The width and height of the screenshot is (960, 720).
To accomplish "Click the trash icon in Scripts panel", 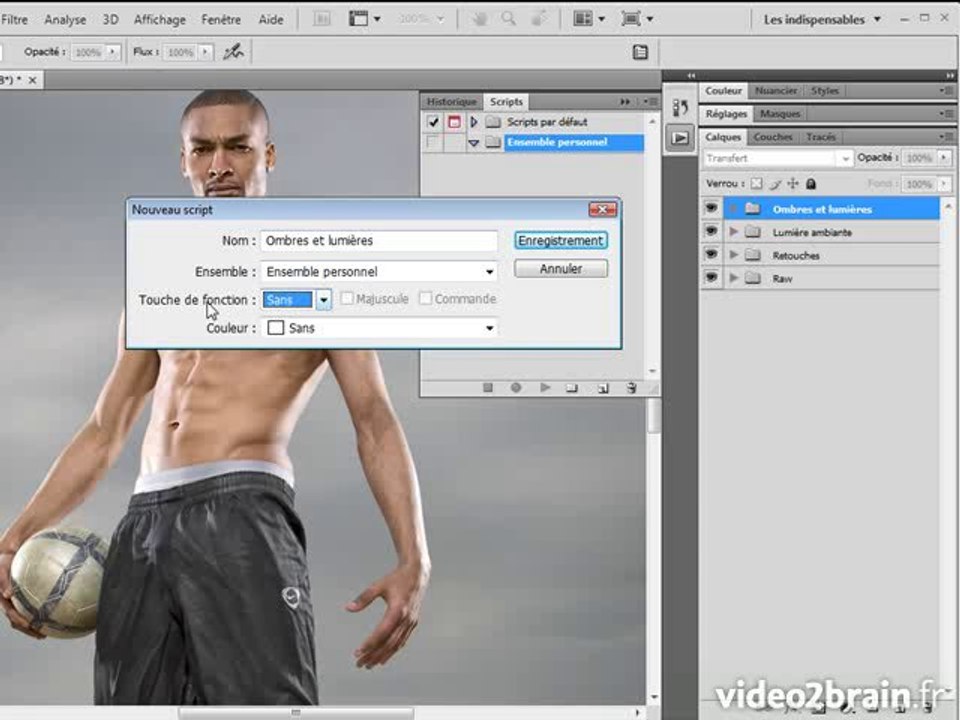I will [631, 388].
